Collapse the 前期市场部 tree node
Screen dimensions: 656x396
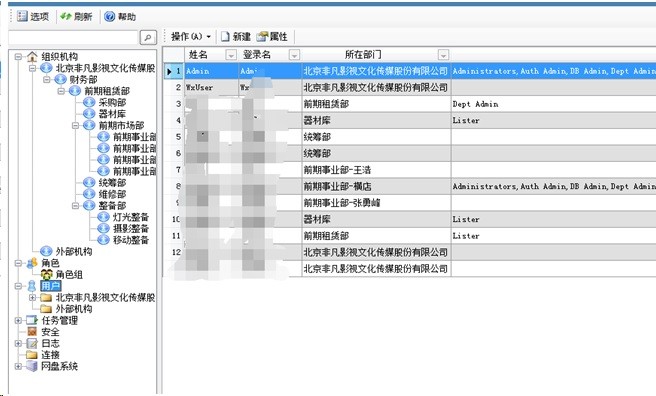click(x=75, y=125)
